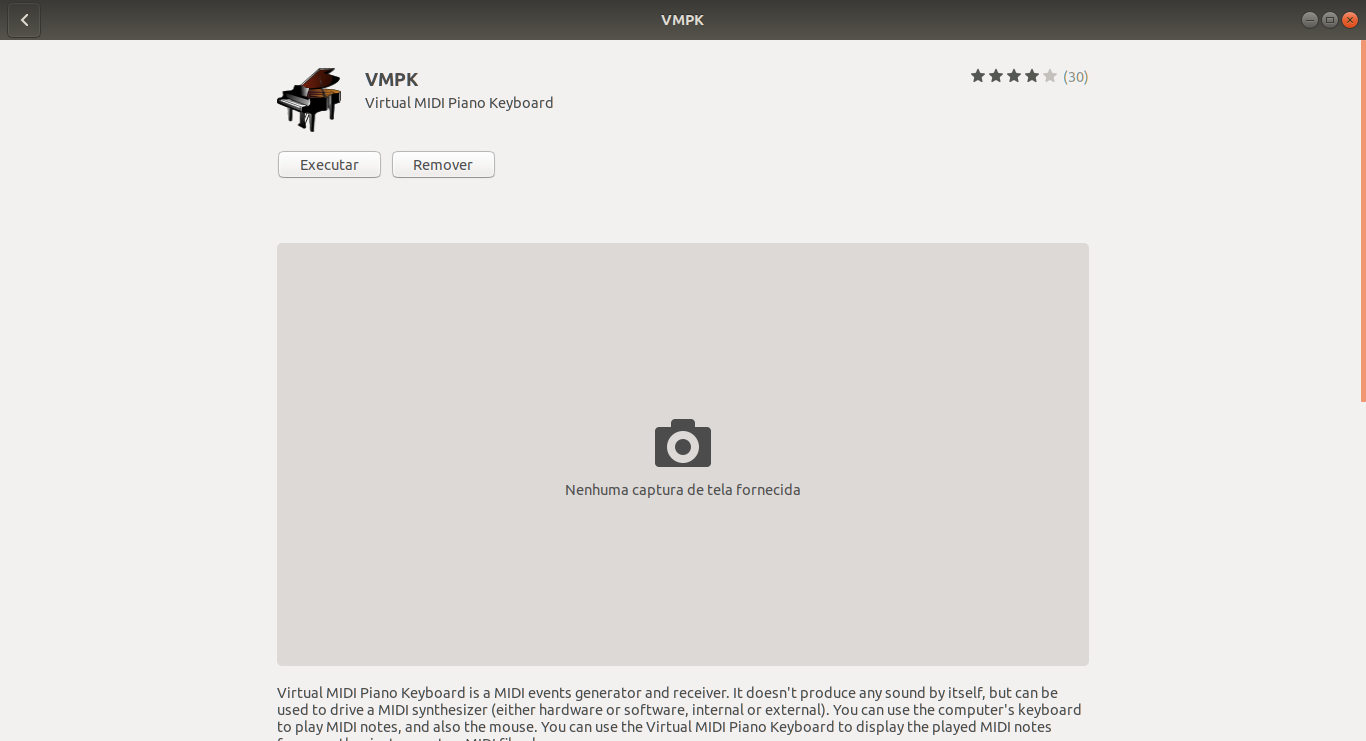Minimize the VMPK window

[1310, 20]
